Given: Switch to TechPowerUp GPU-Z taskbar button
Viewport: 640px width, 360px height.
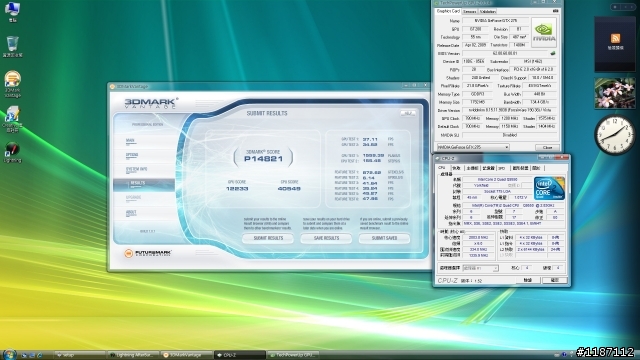Looking at the screenshot, I should 293,355.
